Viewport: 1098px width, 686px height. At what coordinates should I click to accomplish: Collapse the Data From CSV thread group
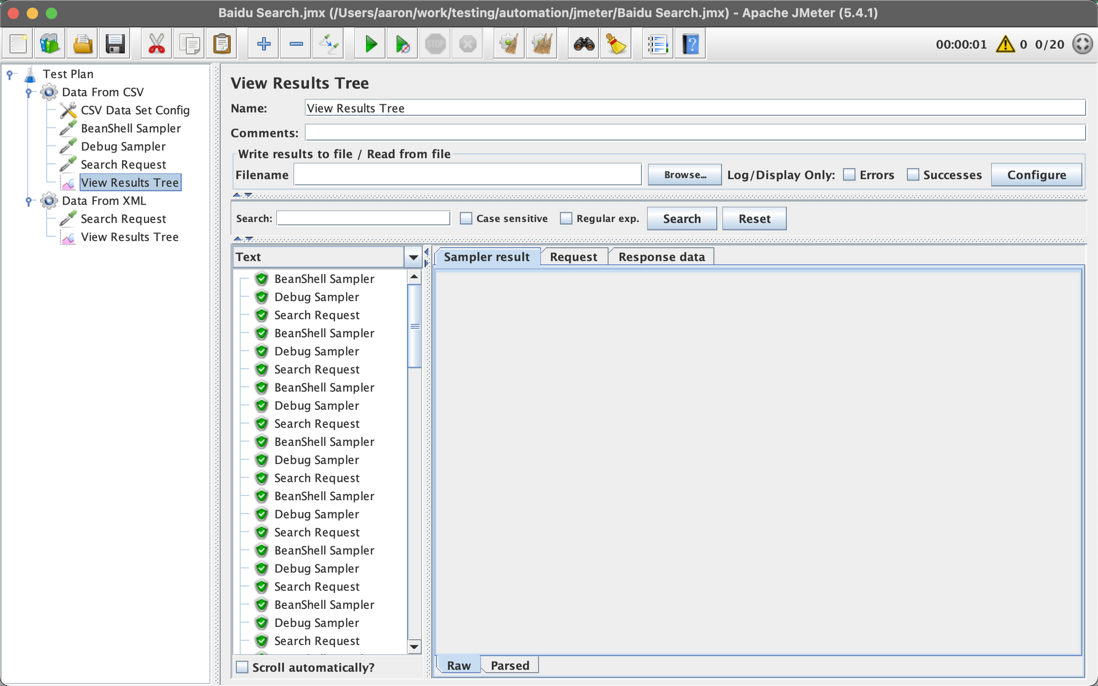coord(29,92)
